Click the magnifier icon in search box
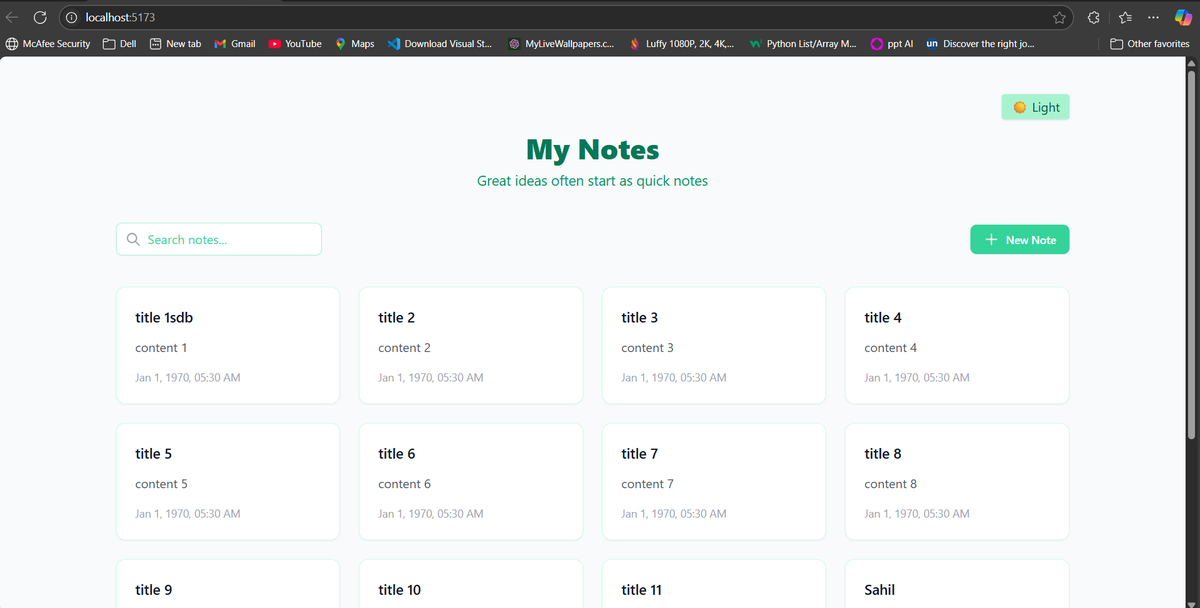 [x=133, y=239]
